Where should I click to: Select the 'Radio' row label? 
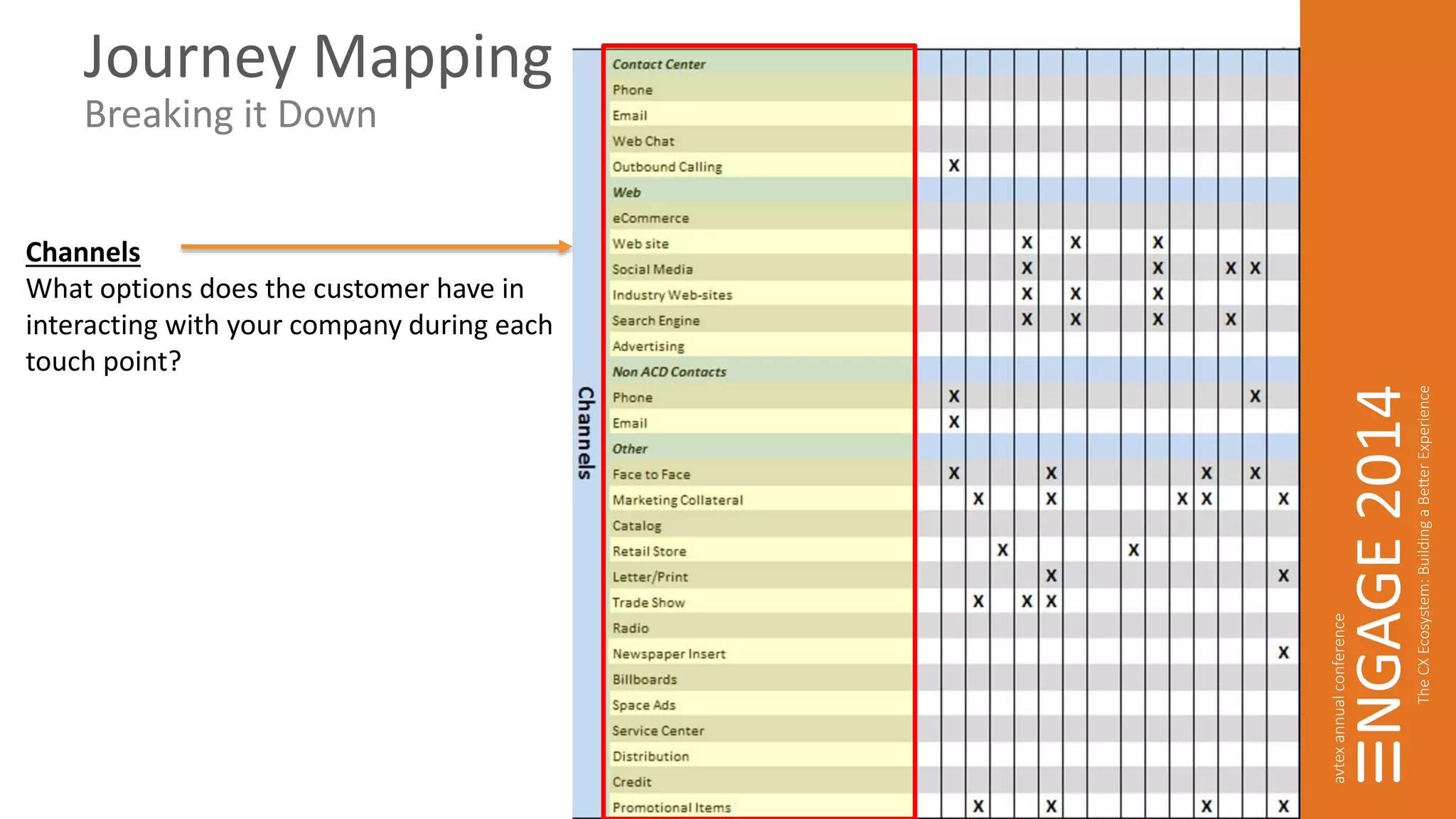(631, 628)
